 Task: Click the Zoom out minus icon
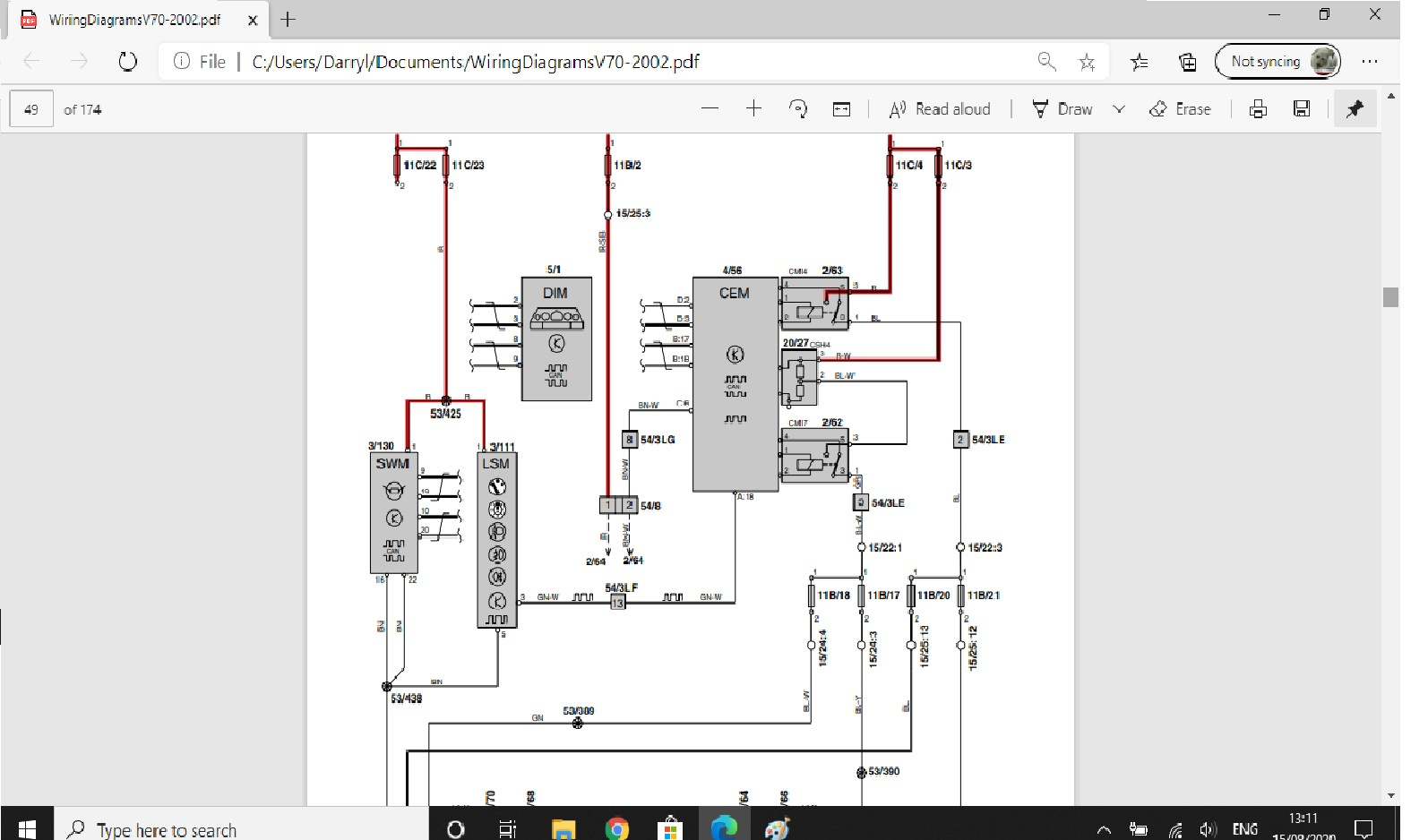[x=710, y=109]
